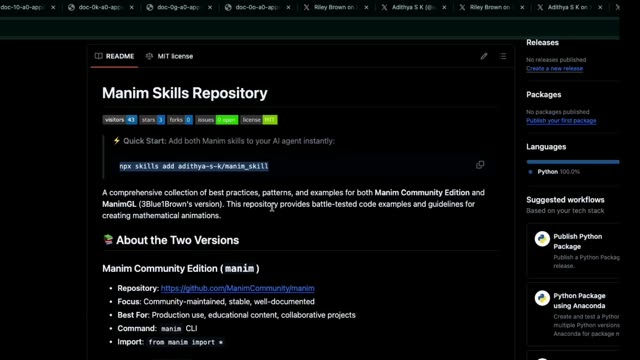Open the Releases section heading
Image resolution: width=640 pixels, height=360 pixels.
[x=542, y=42]
